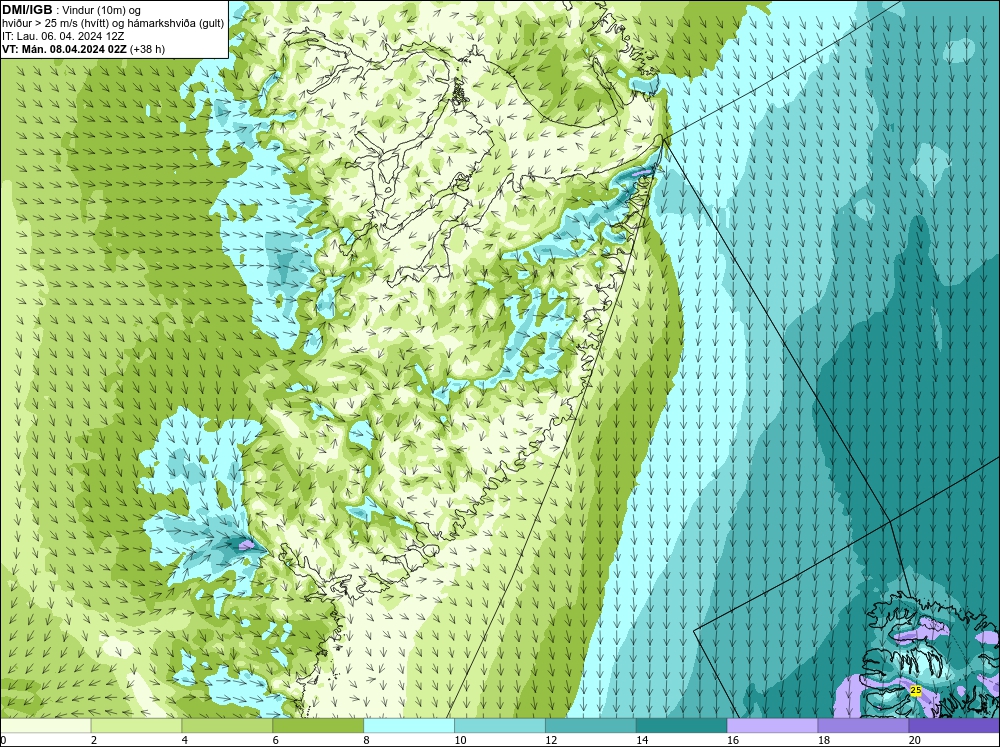Click the legend label 16

[x=733, y=740]
